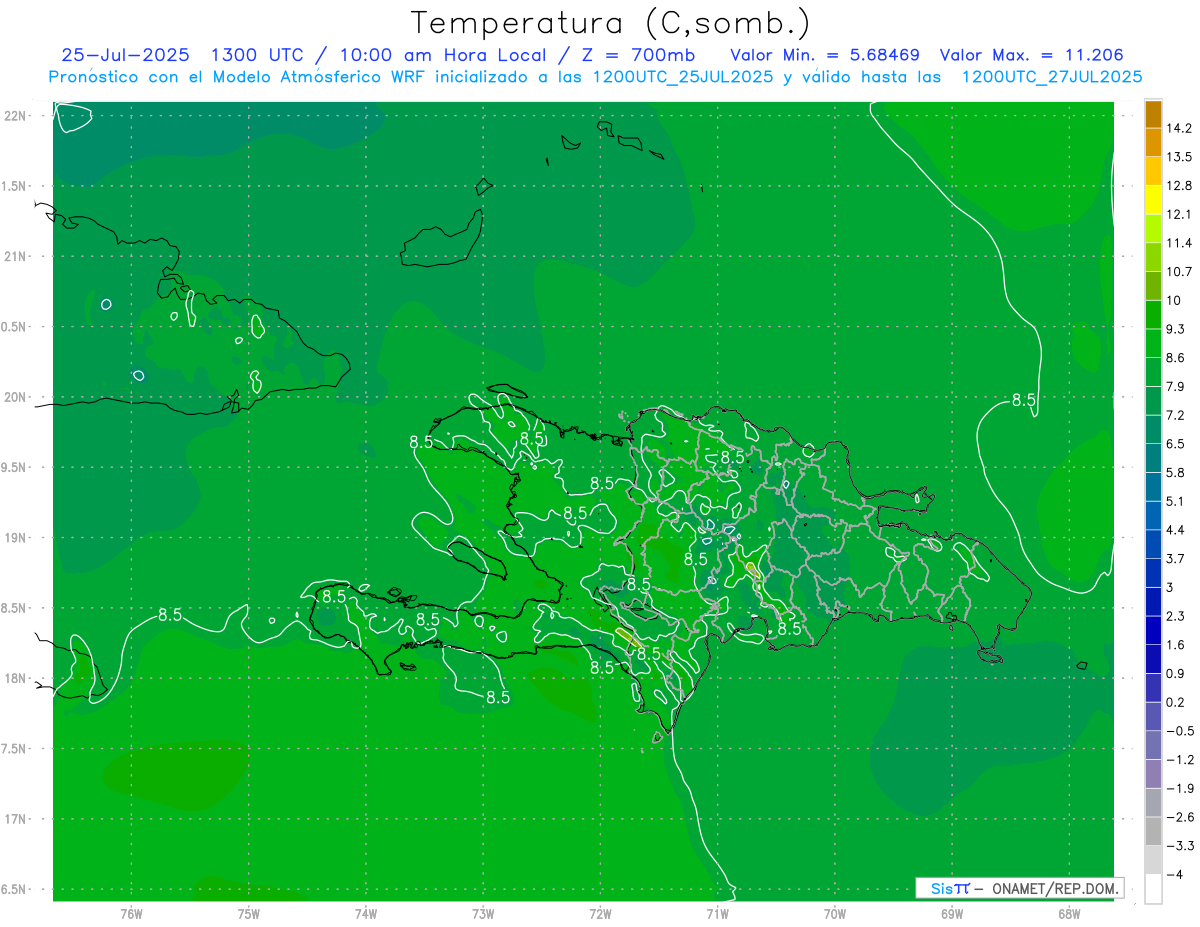Click the white swatch below -4 on colorbar
Screen dimensions: 1200x927
pyautogui.click(x=1153, y=888)
